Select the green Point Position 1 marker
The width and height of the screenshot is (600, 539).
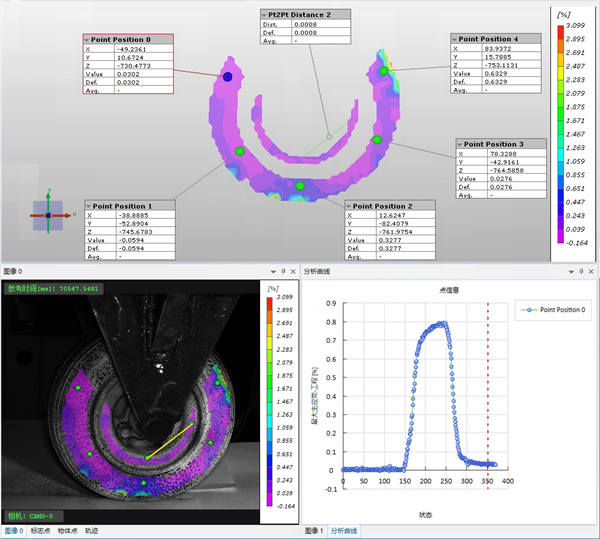click(239, 151)
